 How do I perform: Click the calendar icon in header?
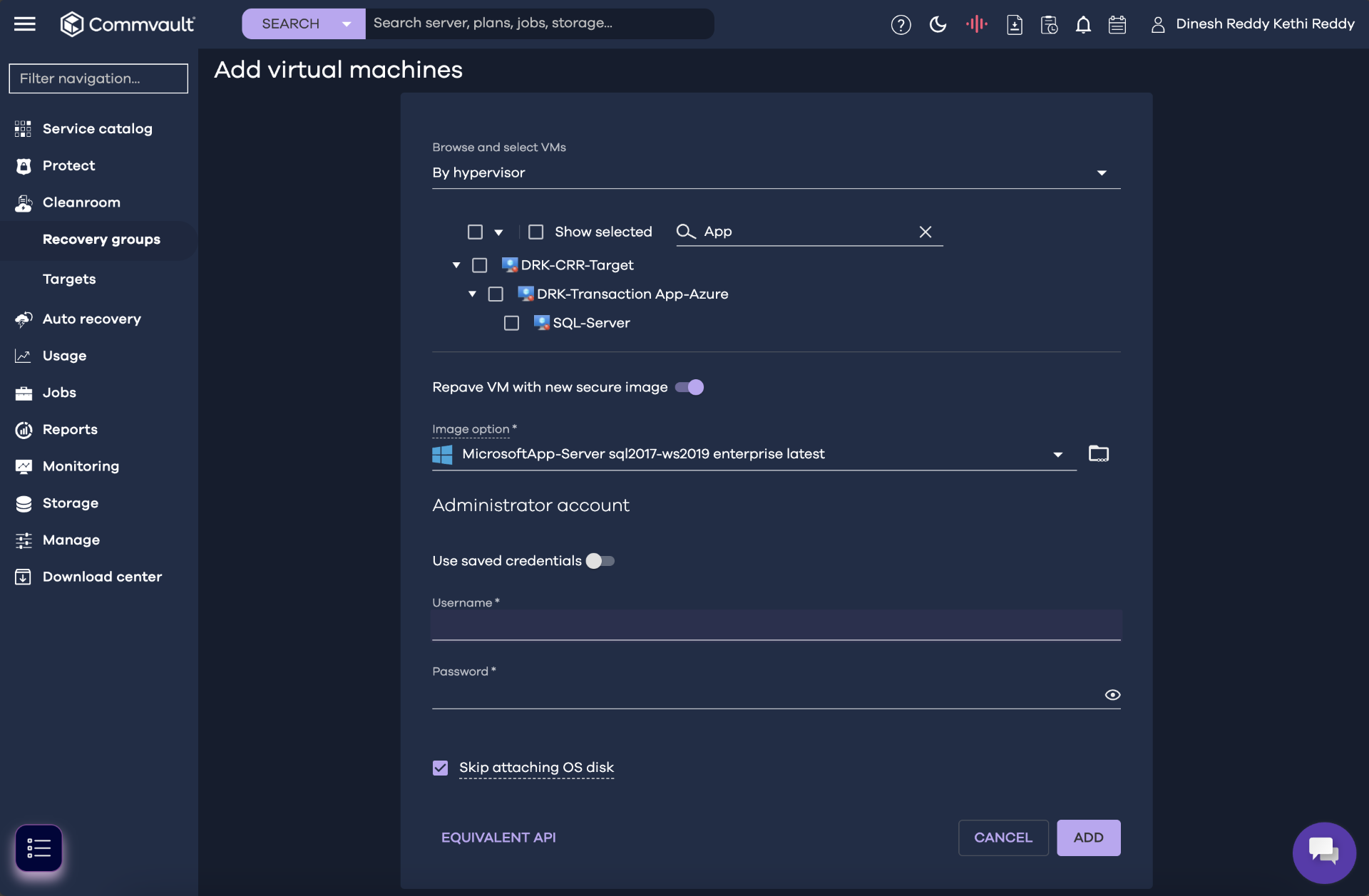(1117, 25)
